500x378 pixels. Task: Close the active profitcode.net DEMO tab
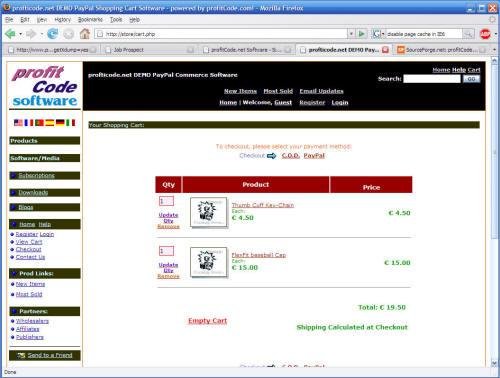point(385,50)
